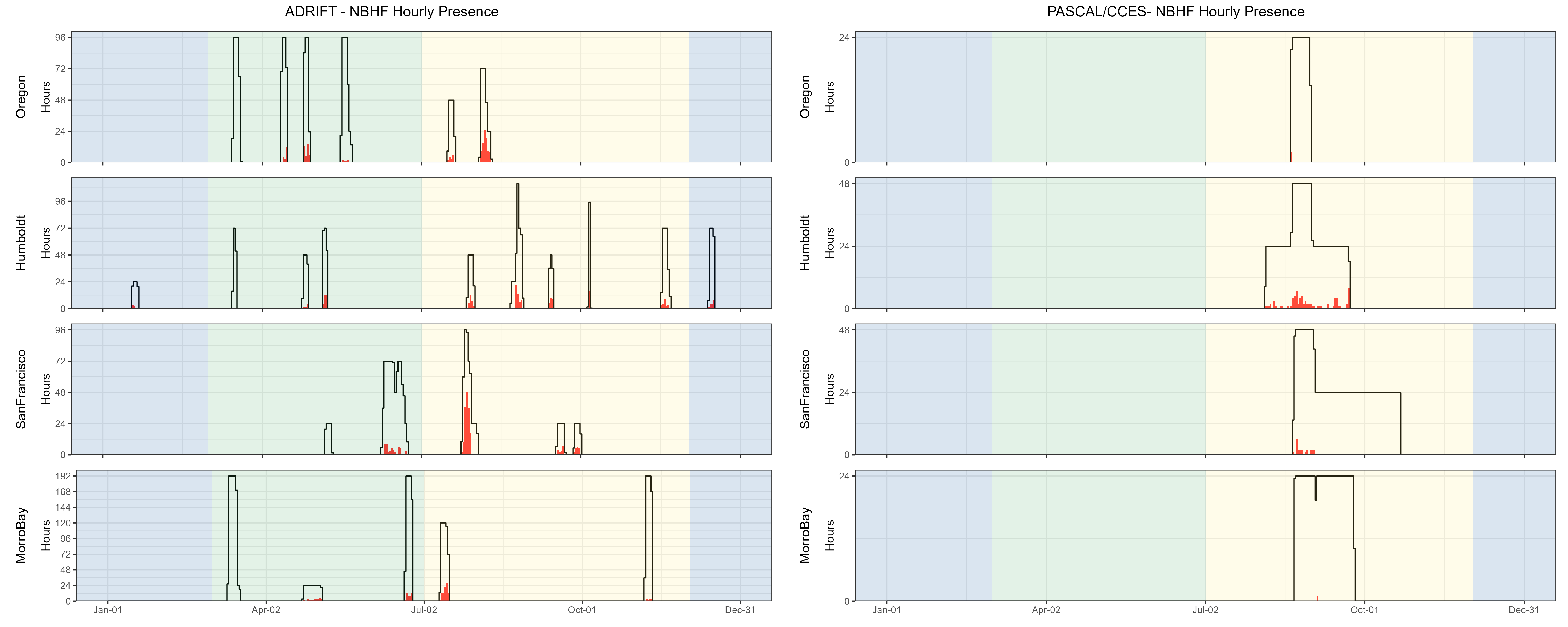Click the 72 tick on ADRIFT Oregon axis

point(60,69)
